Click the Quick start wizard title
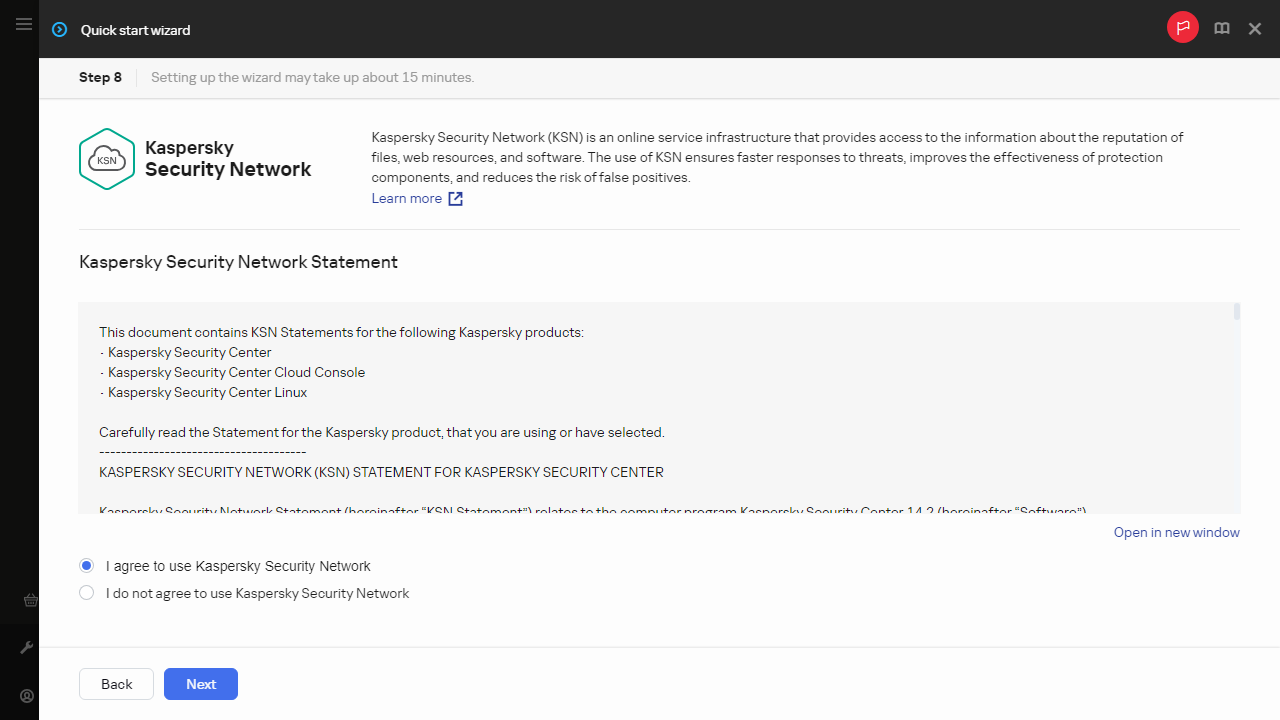Screen dimensions: 1280x720 pyautogui.click(x=135, y=30)
